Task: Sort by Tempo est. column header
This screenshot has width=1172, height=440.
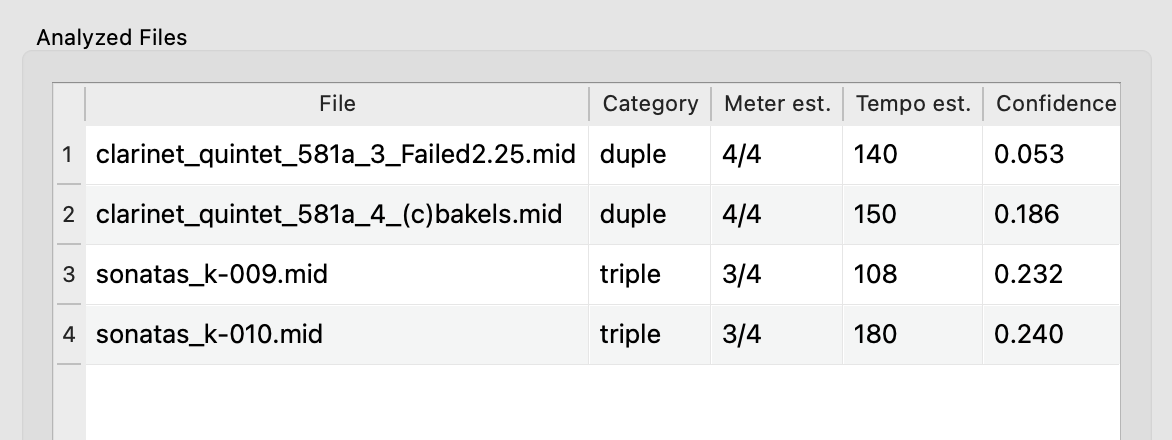Action: 913,103
